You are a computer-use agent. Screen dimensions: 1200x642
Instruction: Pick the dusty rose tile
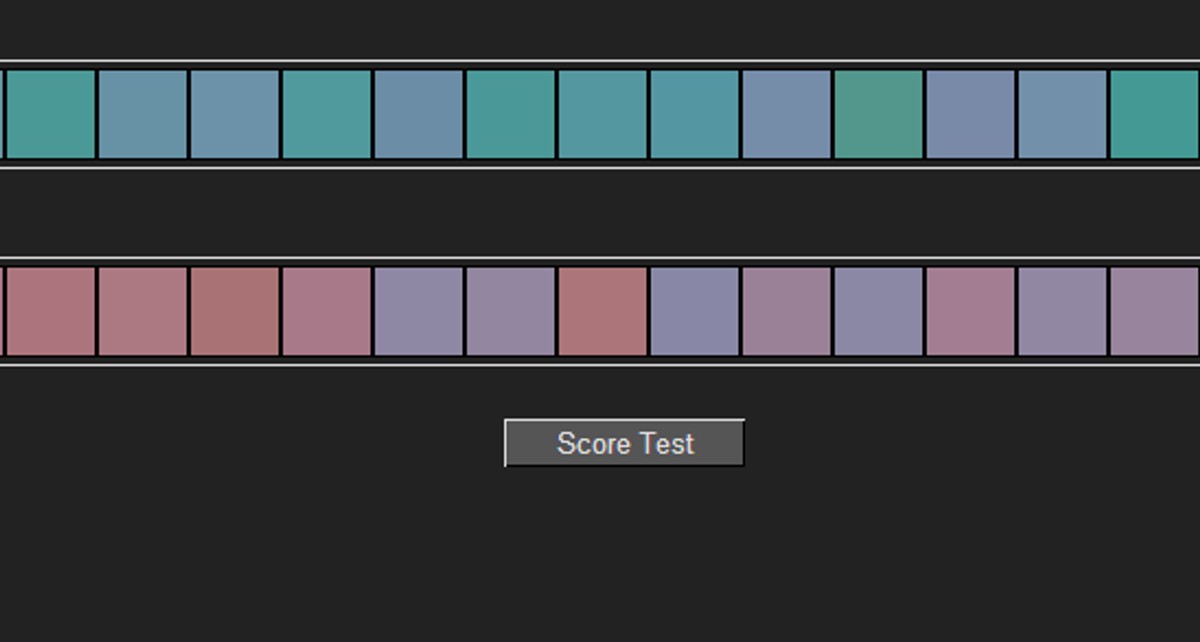pos(50,310)
